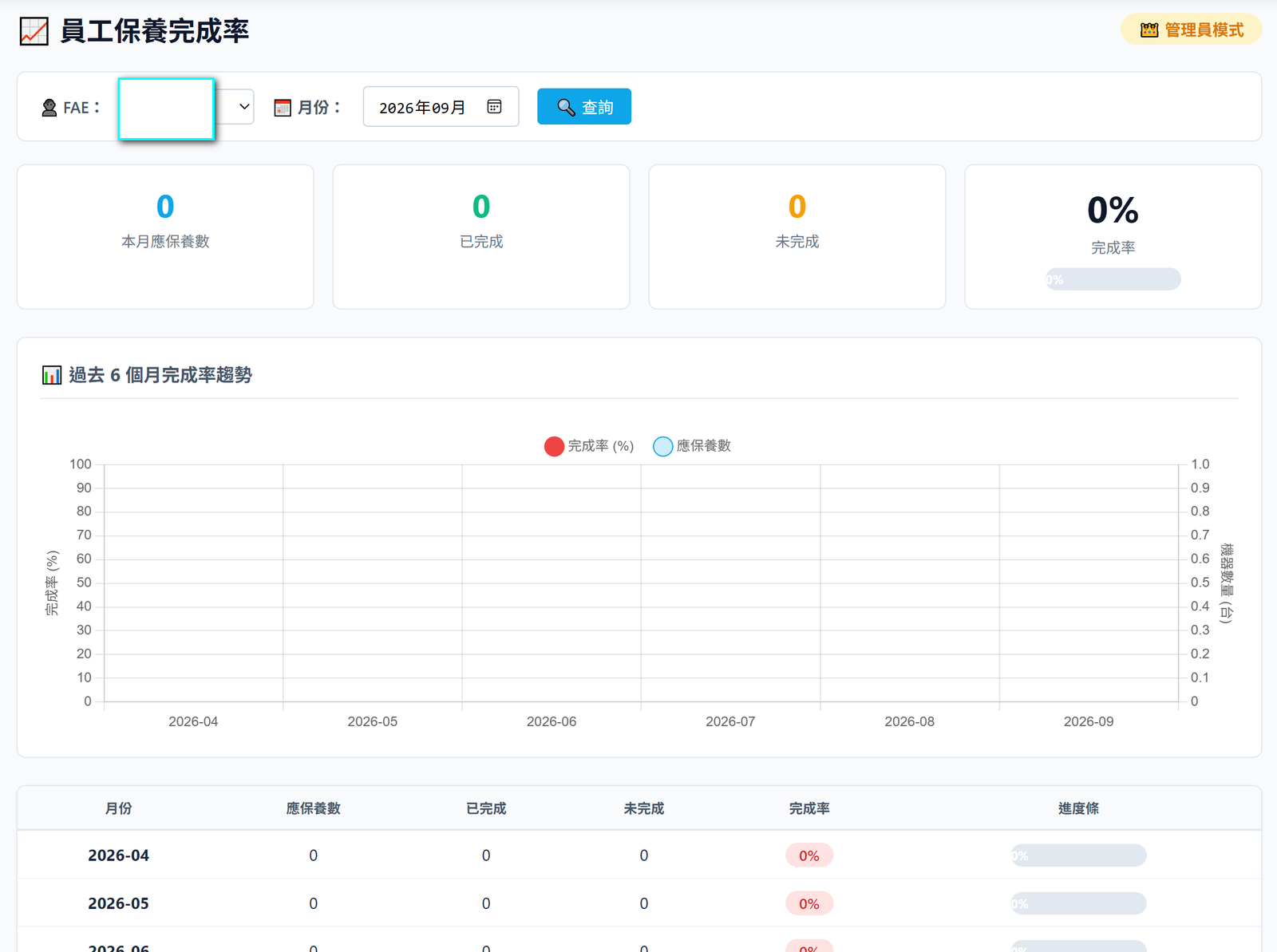The width and height of the screenshot is (1277, 952).
Task: Click the 已完成 summary card
Action: tap(481, 237)
